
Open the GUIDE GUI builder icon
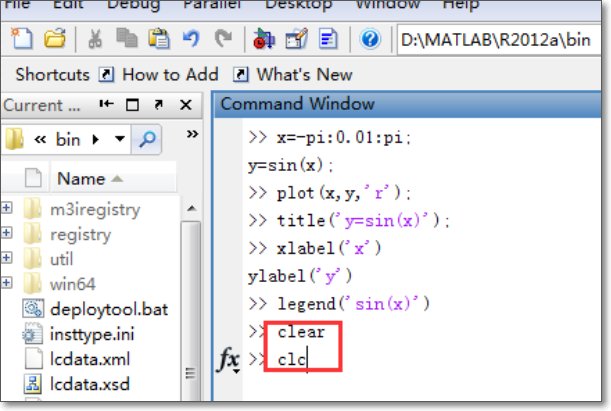[296, 40]
